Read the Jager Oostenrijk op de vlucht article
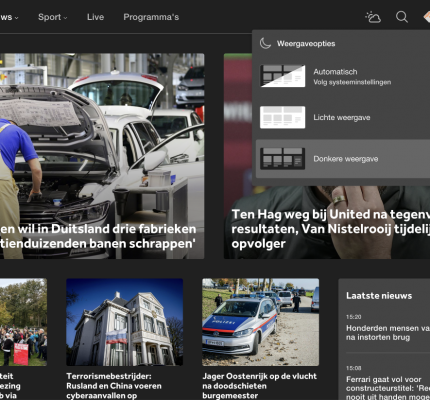 coord(259,386)
